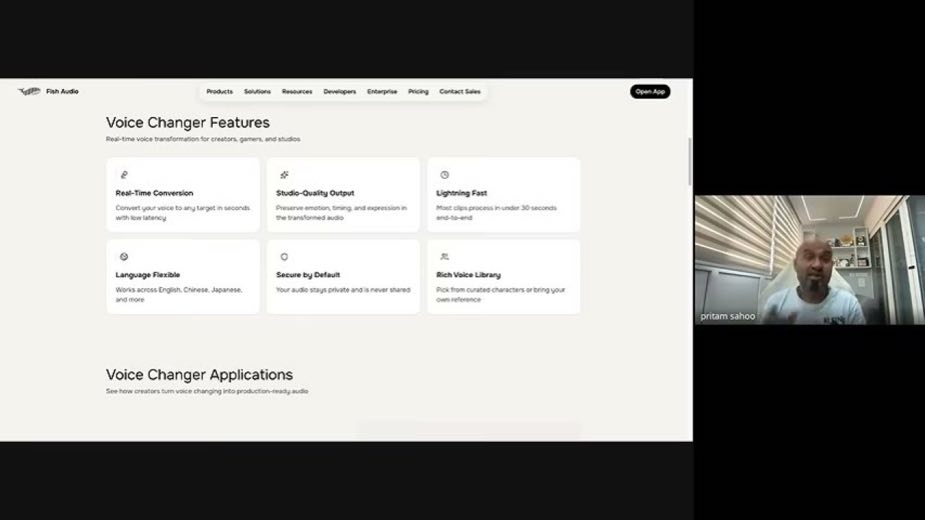Click the Studio-Quality Output sparkle icon
925x520 pixels.
(284, 175)
